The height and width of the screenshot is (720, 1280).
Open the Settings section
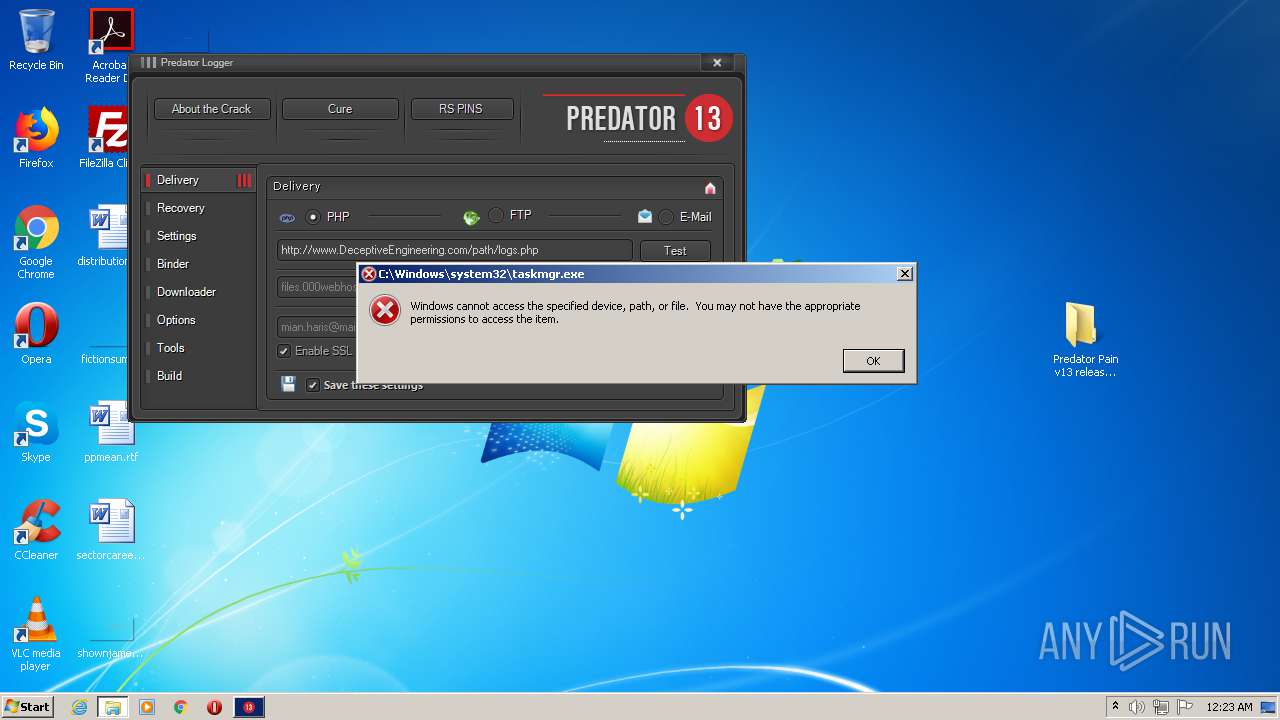tap(199, 236)
